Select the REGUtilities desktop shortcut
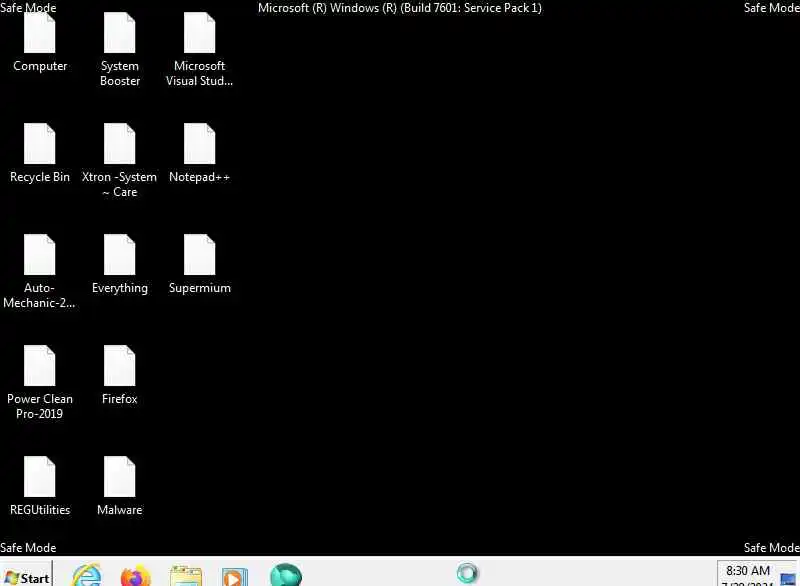 pos(40,487)
